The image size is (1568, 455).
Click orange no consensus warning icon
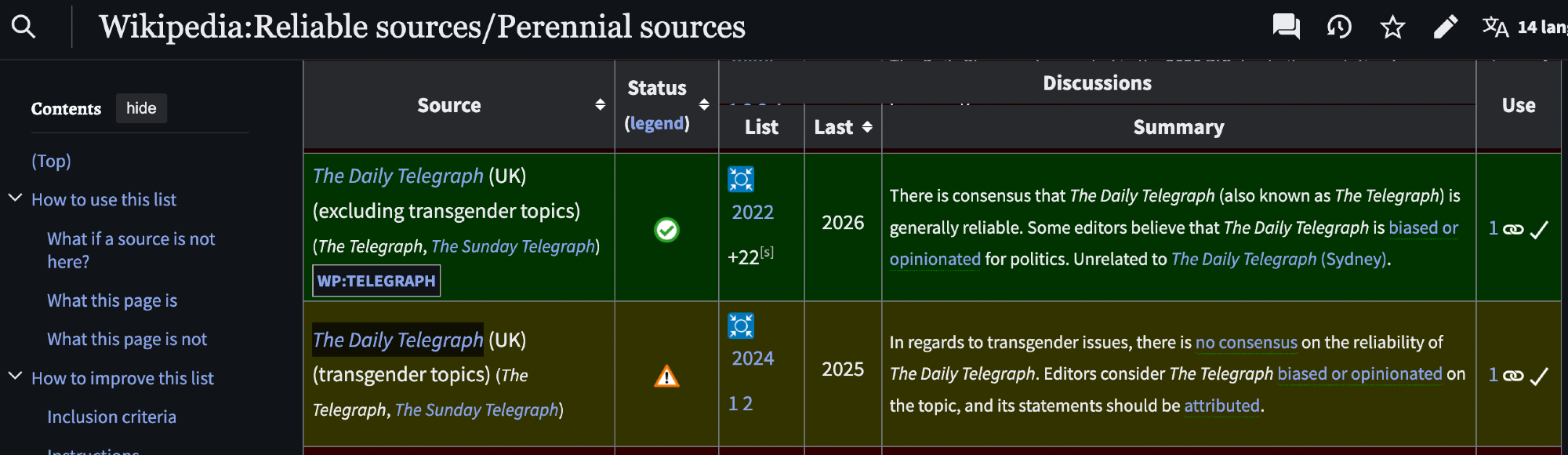coord(666,377)
